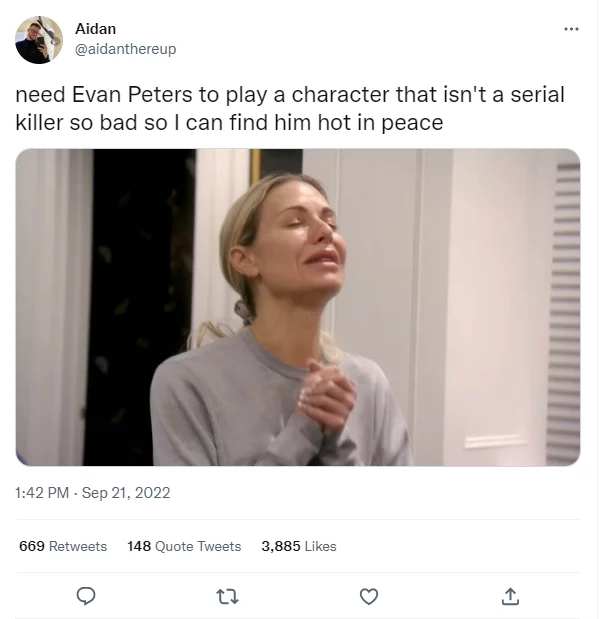View the 669 Retweets list

63,546
